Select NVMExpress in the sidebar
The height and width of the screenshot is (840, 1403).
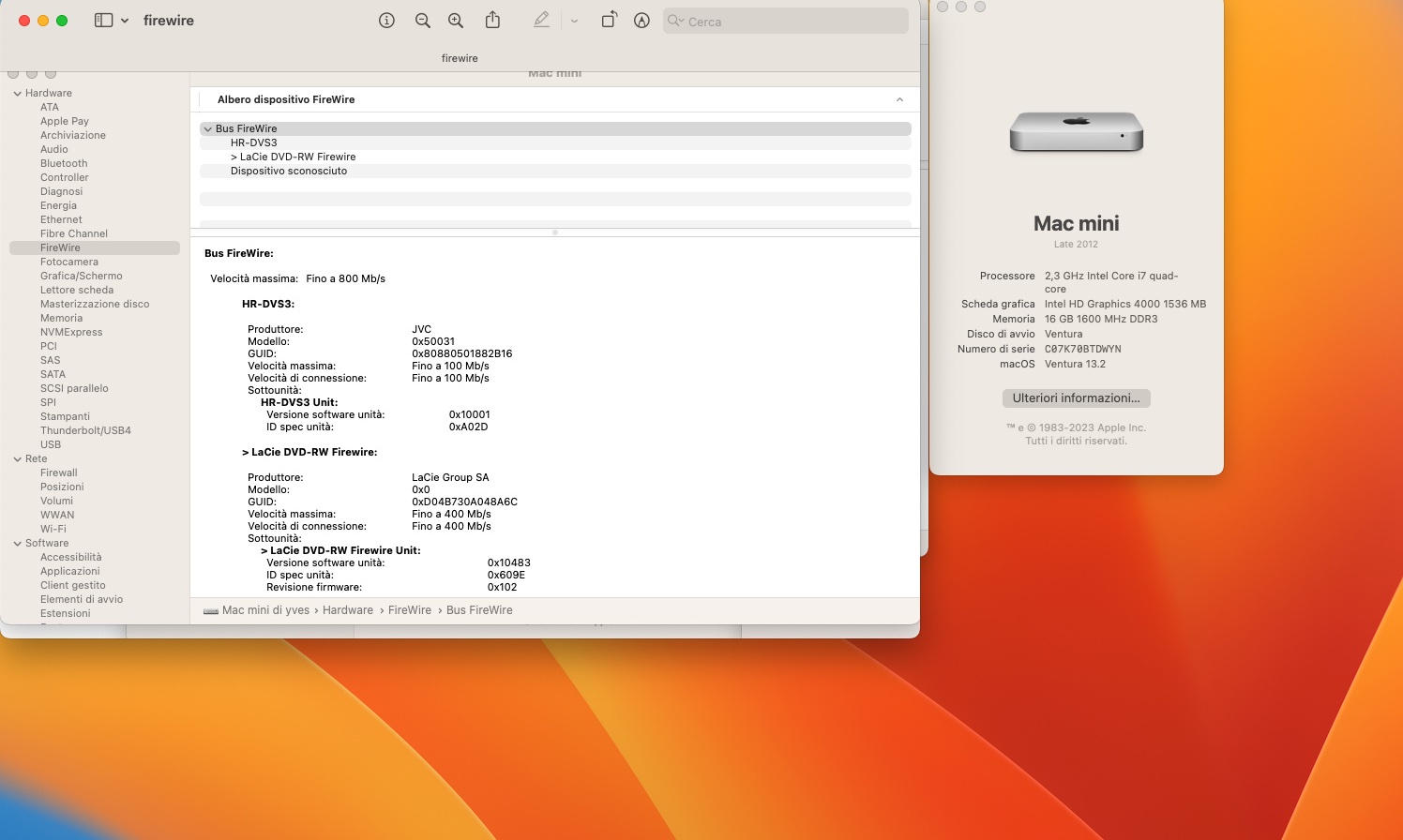coord(71,333)
